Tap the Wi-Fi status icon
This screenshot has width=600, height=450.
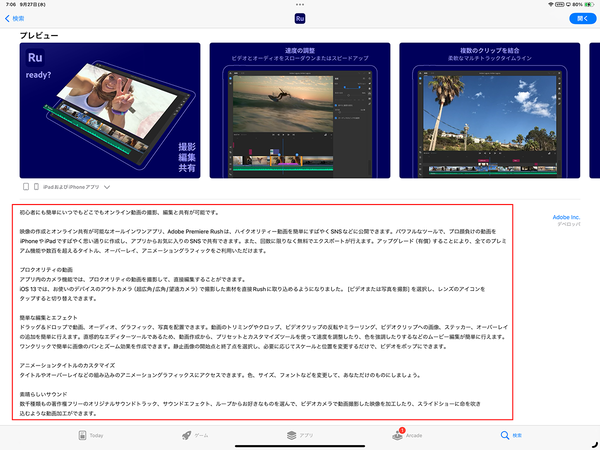pos(551,5)
